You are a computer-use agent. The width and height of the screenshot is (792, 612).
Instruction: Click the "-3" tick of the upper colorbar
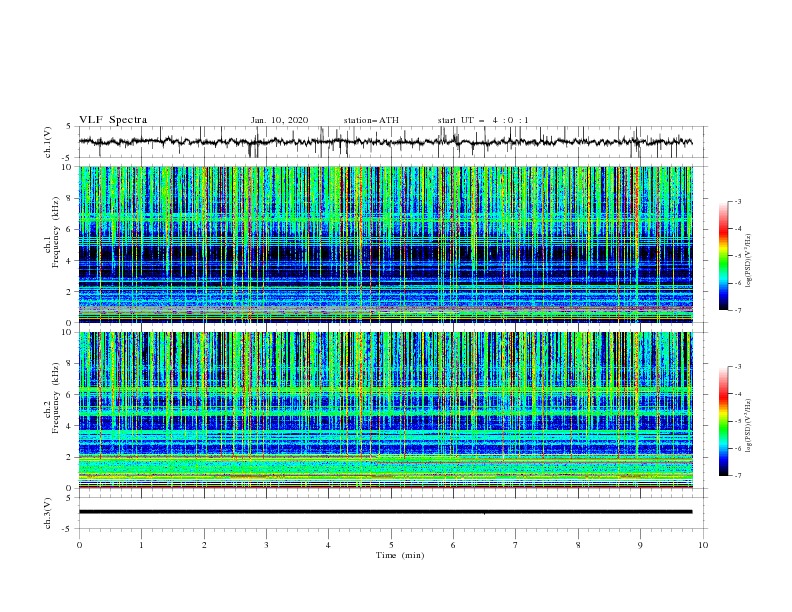coord(737,201)
